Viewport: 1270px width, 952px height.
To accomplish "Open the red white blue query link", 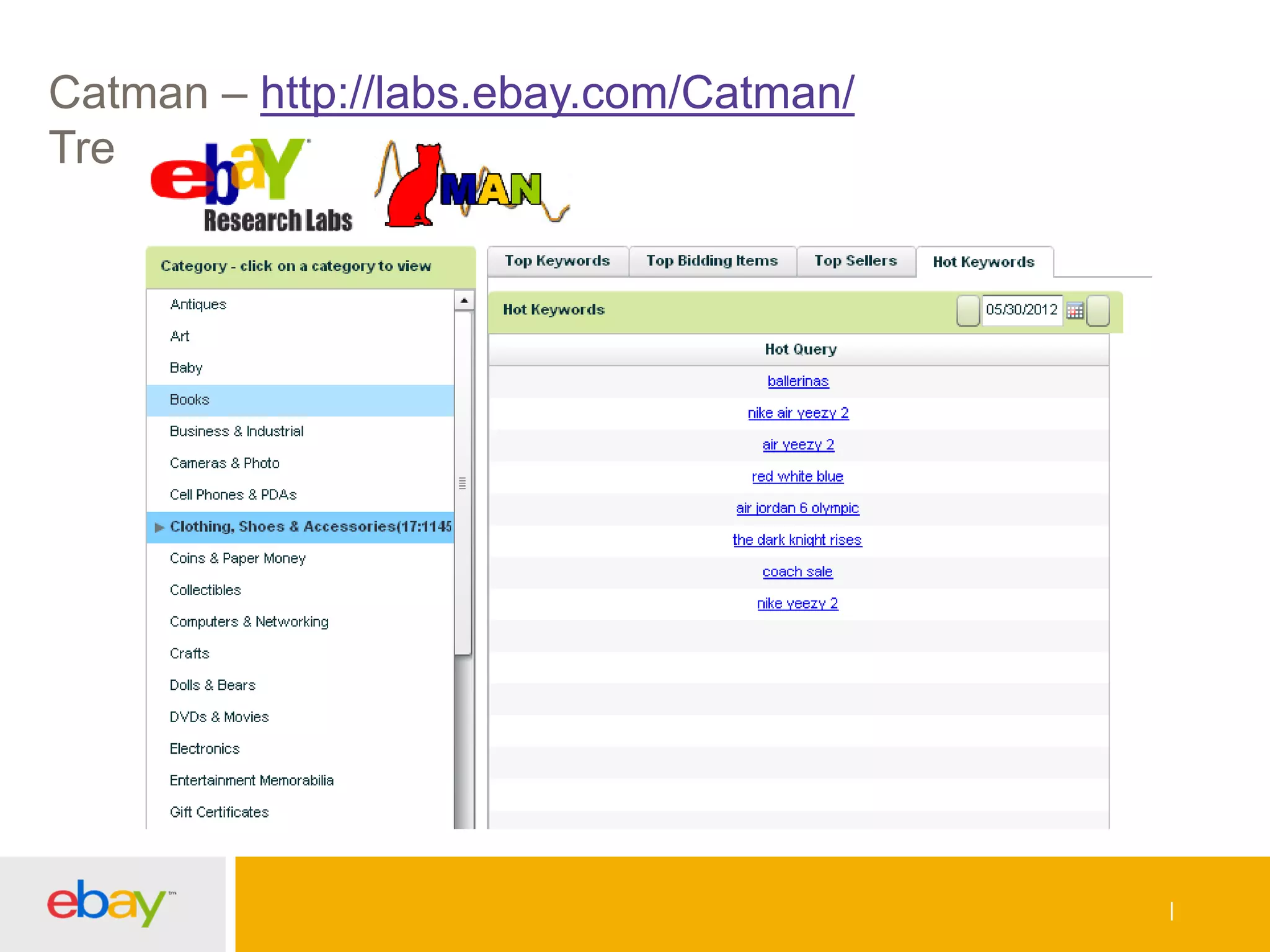I will (x=797, y=477).
